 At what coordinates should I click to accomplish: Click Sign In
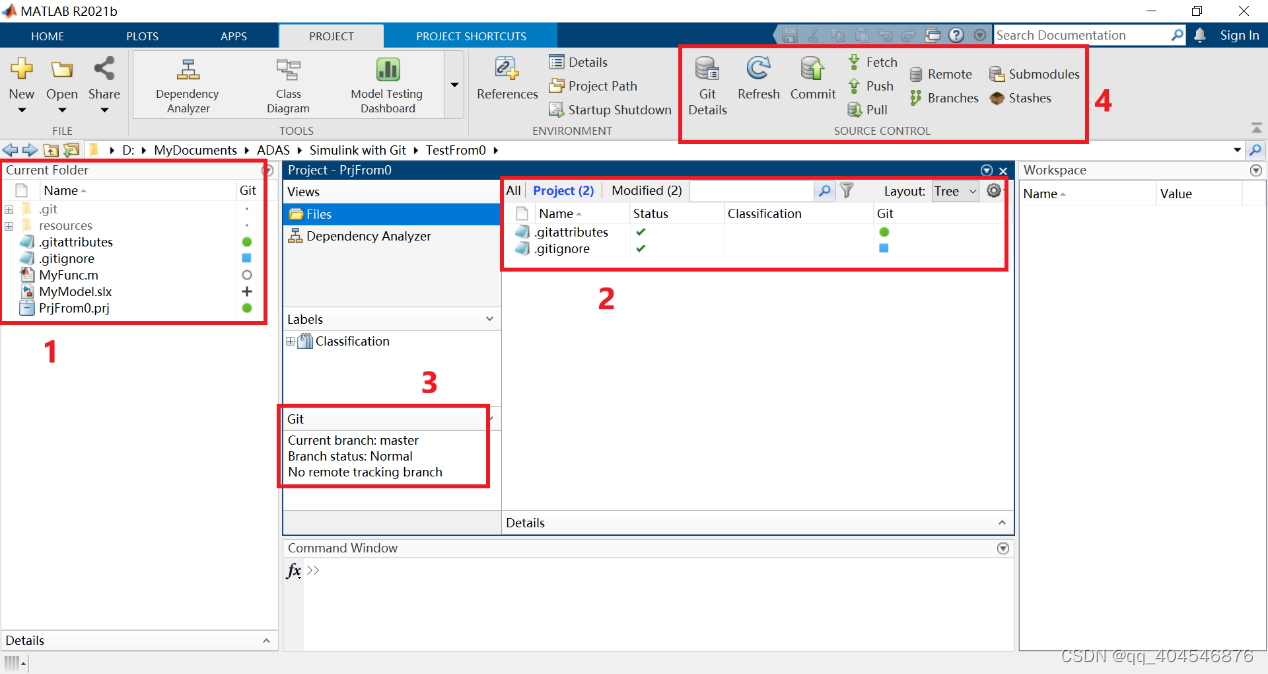tap(1239, 35)
